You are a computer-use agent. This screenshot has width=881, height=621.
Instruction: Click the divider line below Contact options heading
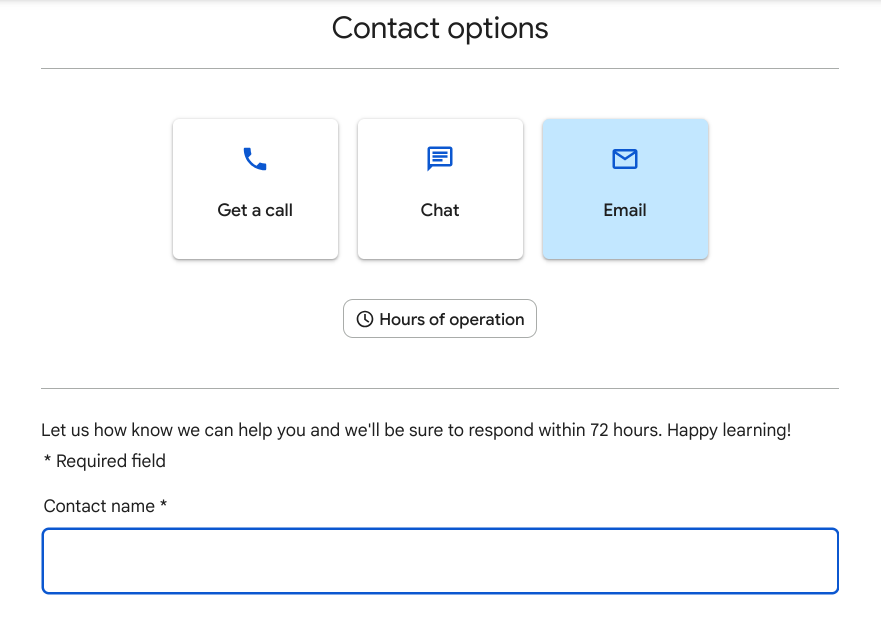pos(440,69)
